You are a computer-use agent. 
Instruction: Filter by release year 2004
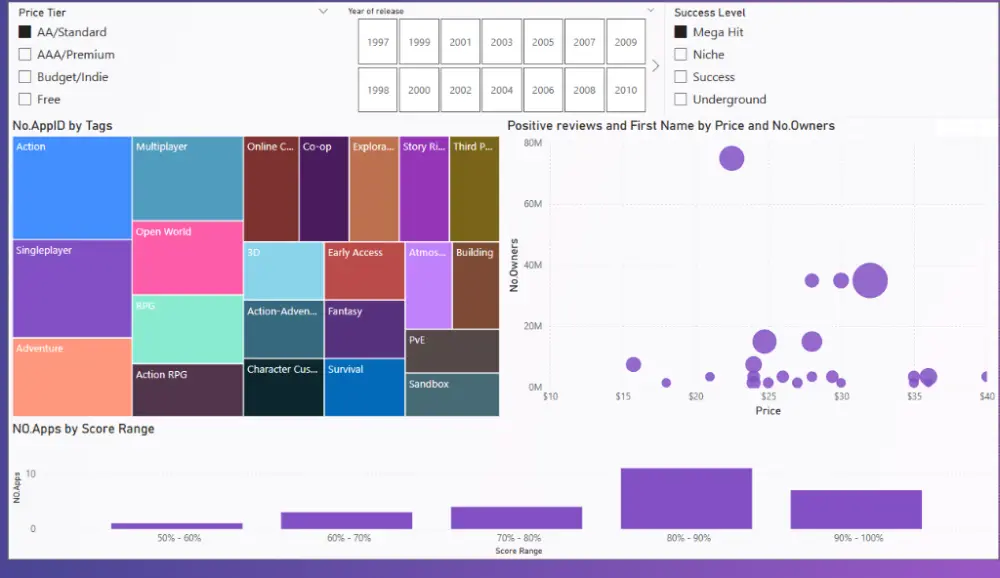[x=501, y=90]
